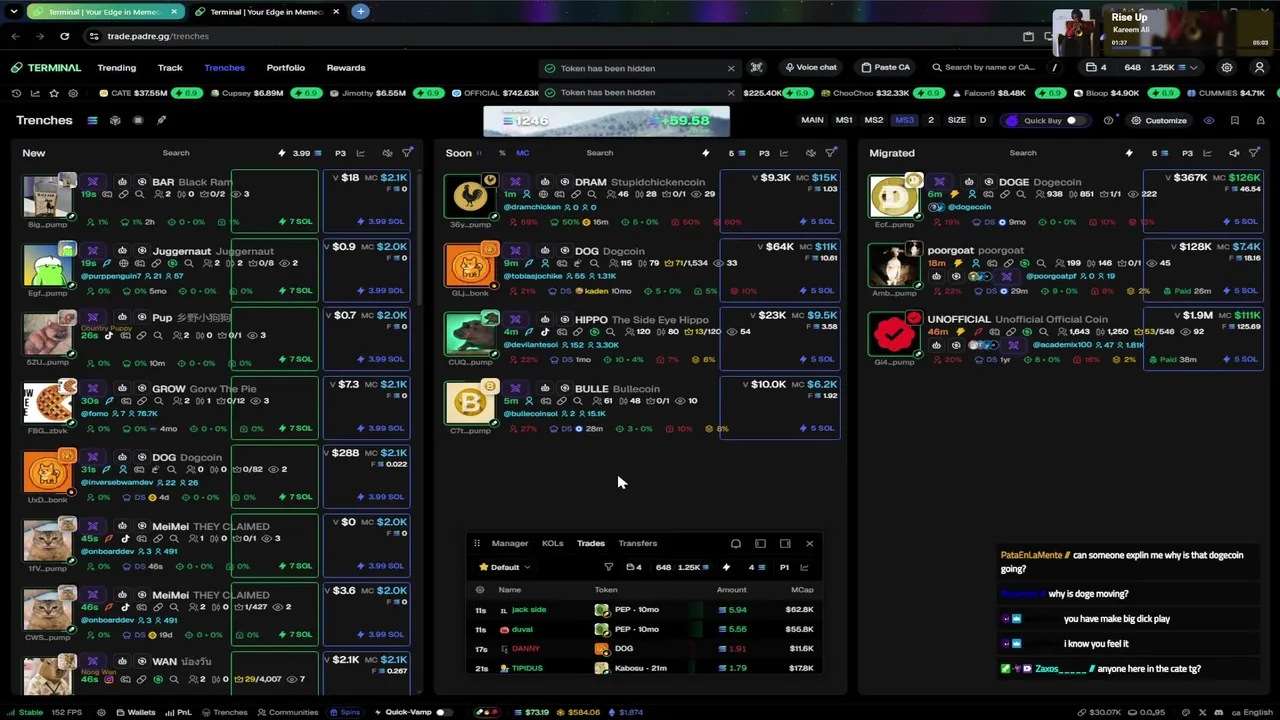Toggle pause icon beside Soon title
The height and width of the screenshot is (720, 1280).
pyautogui.click(x=479, y=153)
